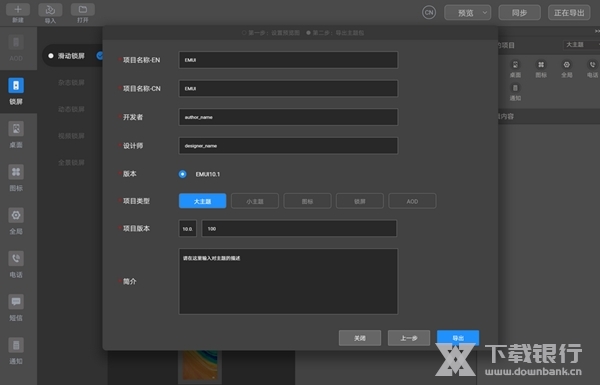This screenshot has height=385, width=600.
Task: Select the EMUI10.1 version radio button
Action: pyautogui.click(x=183, y=174)
